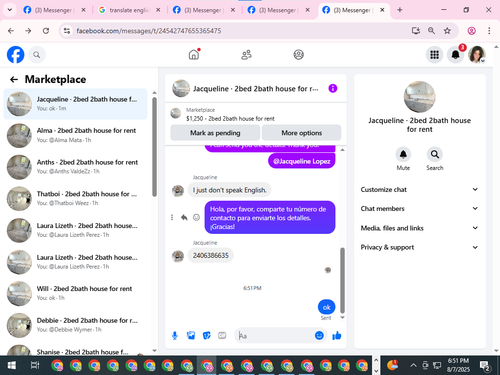Click the address bar URL

click(x=149, y=31)
